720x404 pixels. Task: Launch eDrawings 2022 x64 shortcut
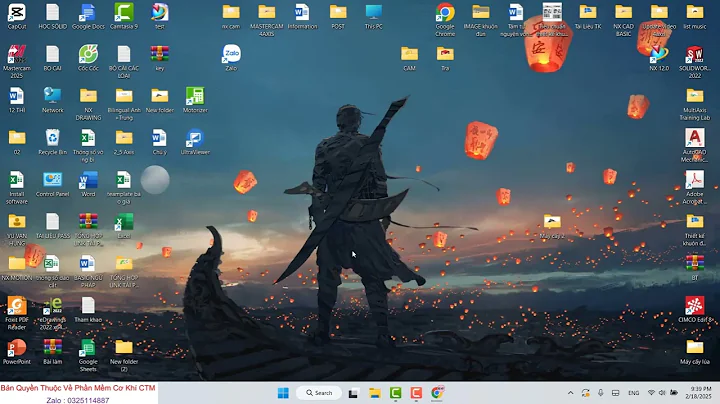click(x=52, y=313)
